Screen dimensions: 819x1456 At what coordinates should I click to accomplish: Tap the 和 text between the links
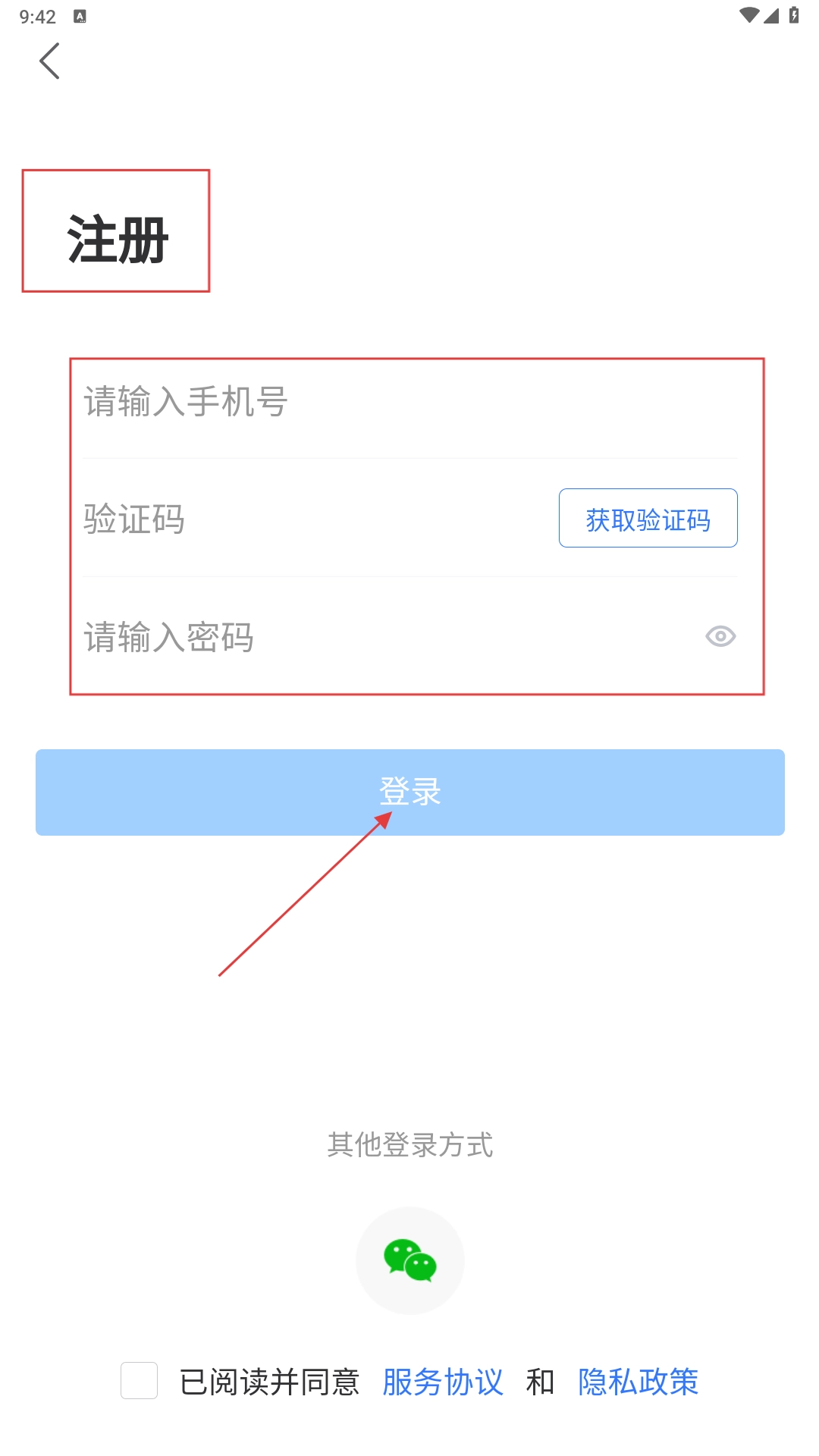pos(541,1382)
